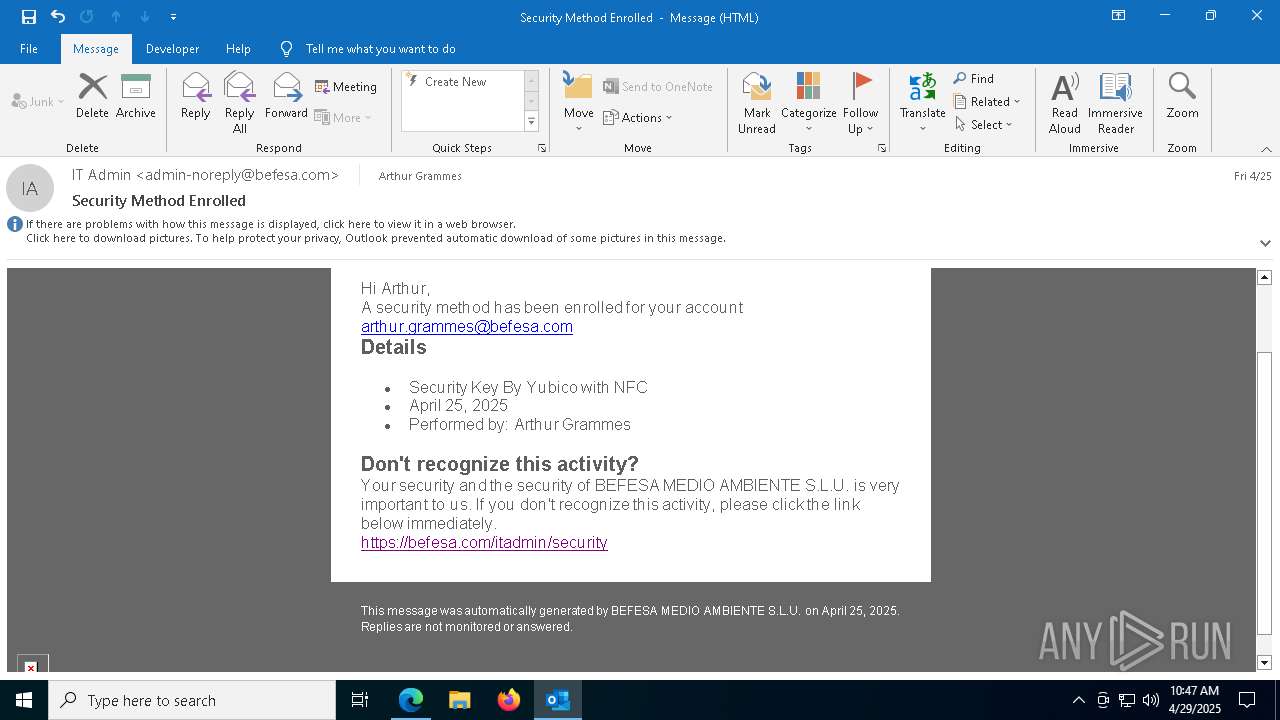
Task: Open the Follow Up flag menu
Action: pyautogui.click(x=860, y=102)
